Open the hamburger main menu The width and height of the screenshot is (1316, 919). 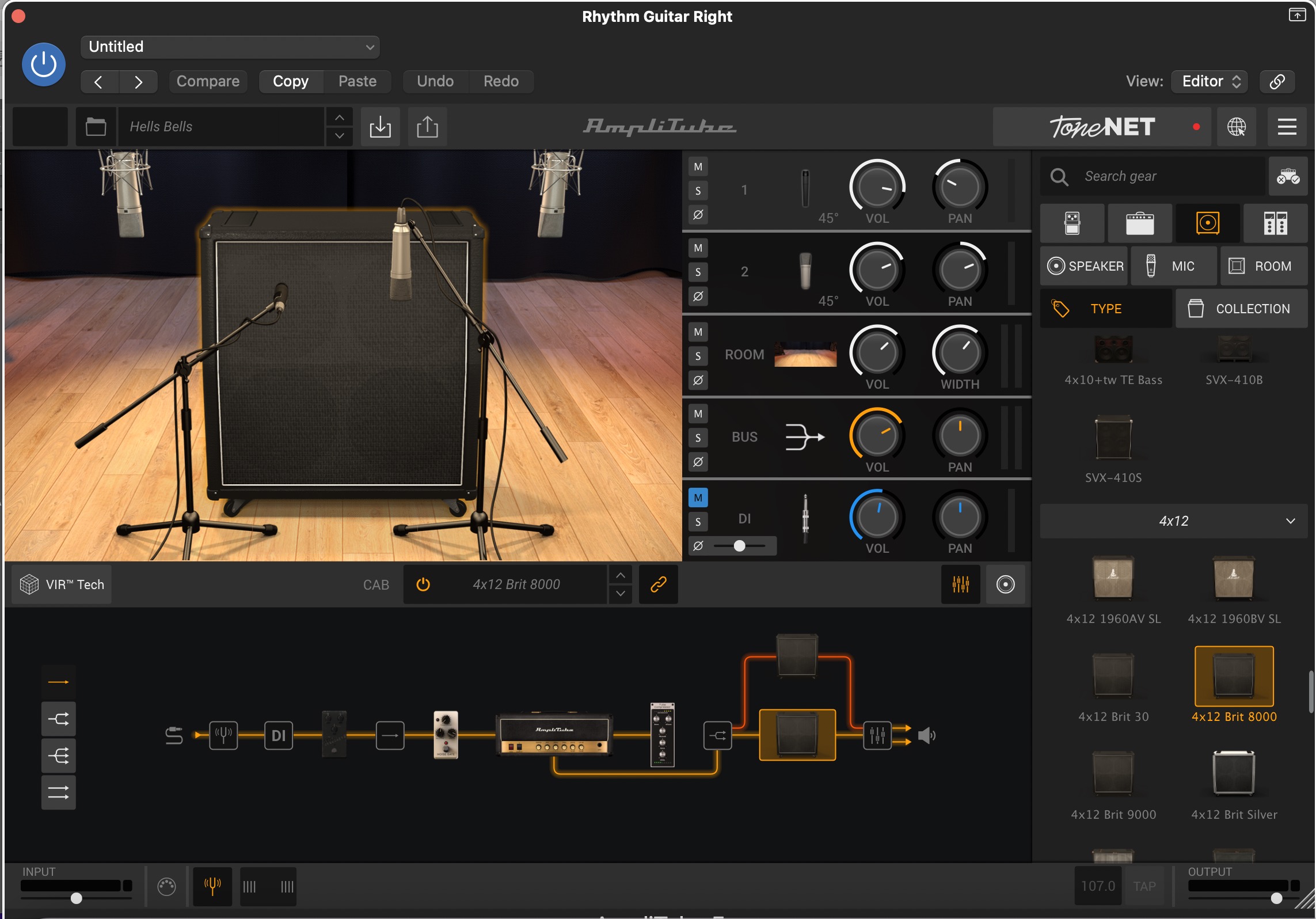(1287, 127)
